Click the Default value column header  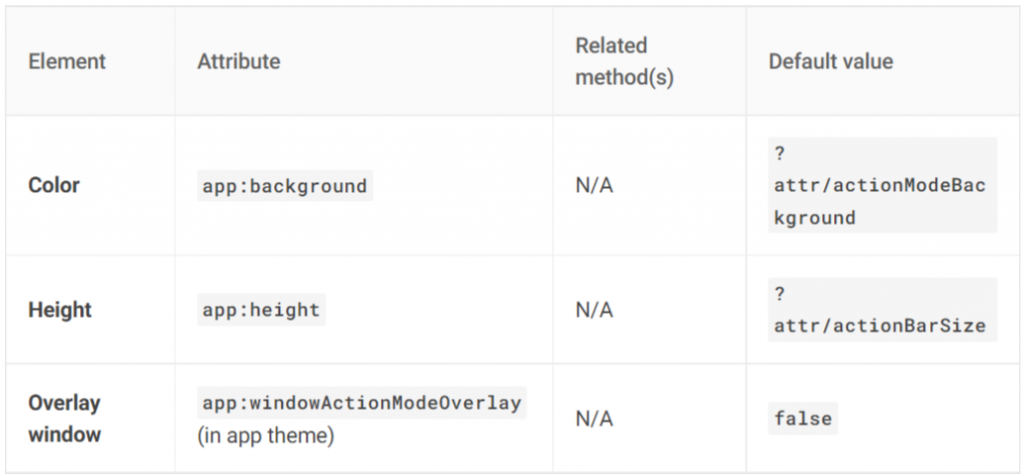tap(831, 62)
